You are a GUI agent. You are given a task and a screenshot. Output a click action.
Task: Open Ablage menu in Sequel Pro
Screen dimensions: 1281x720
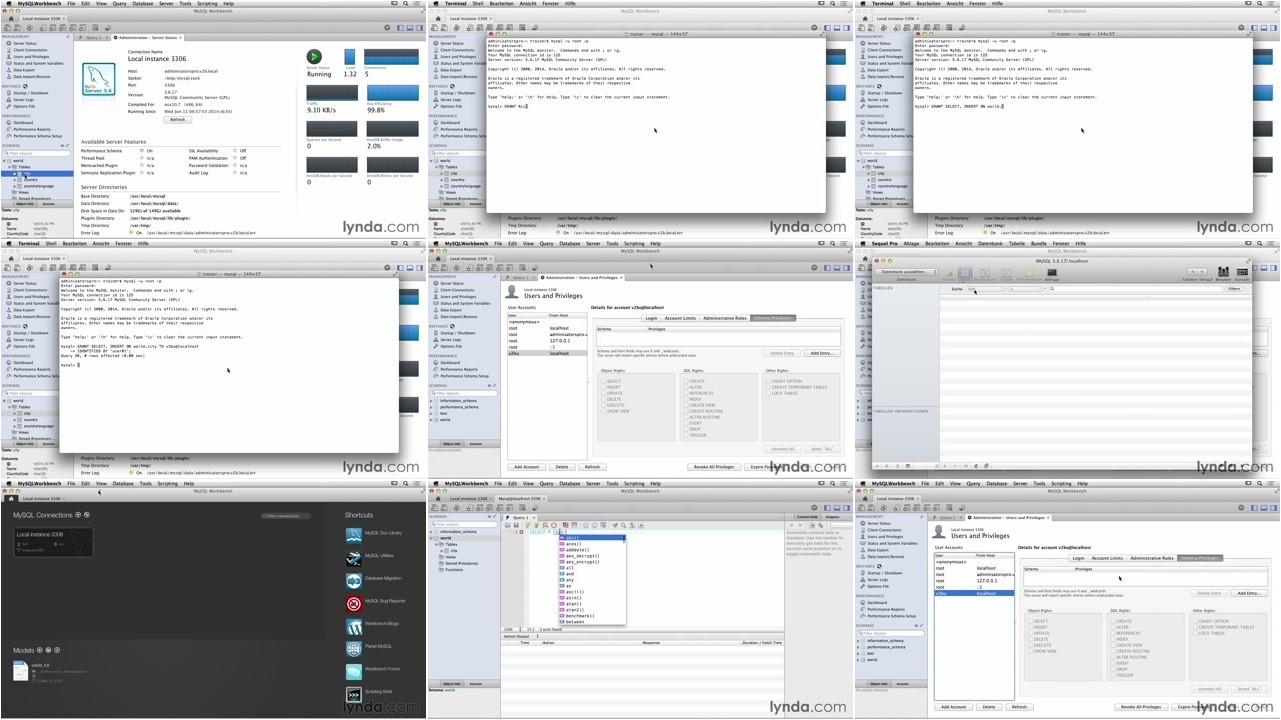[x=910, y=243]
